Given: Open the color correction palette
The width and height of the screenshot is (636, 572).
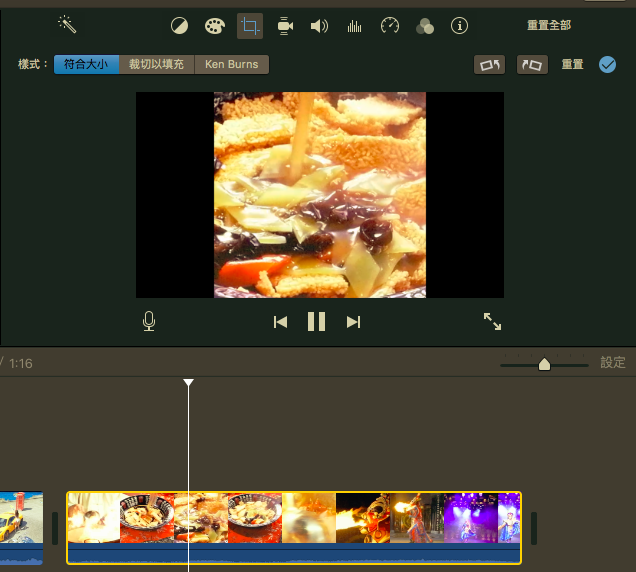Looking at the screenshot, I should pyautogui.click(x=215, y=26).
